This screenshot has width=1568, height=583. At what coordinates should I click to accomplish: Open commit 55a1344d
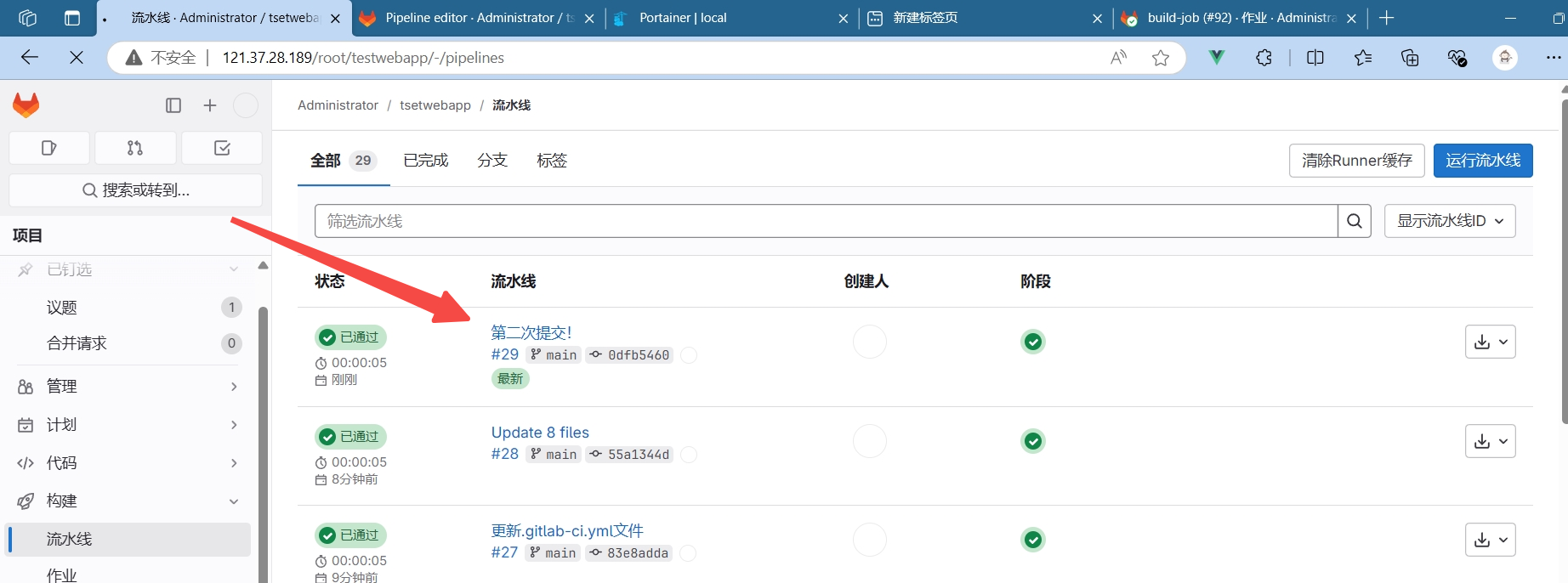point(639,455)
